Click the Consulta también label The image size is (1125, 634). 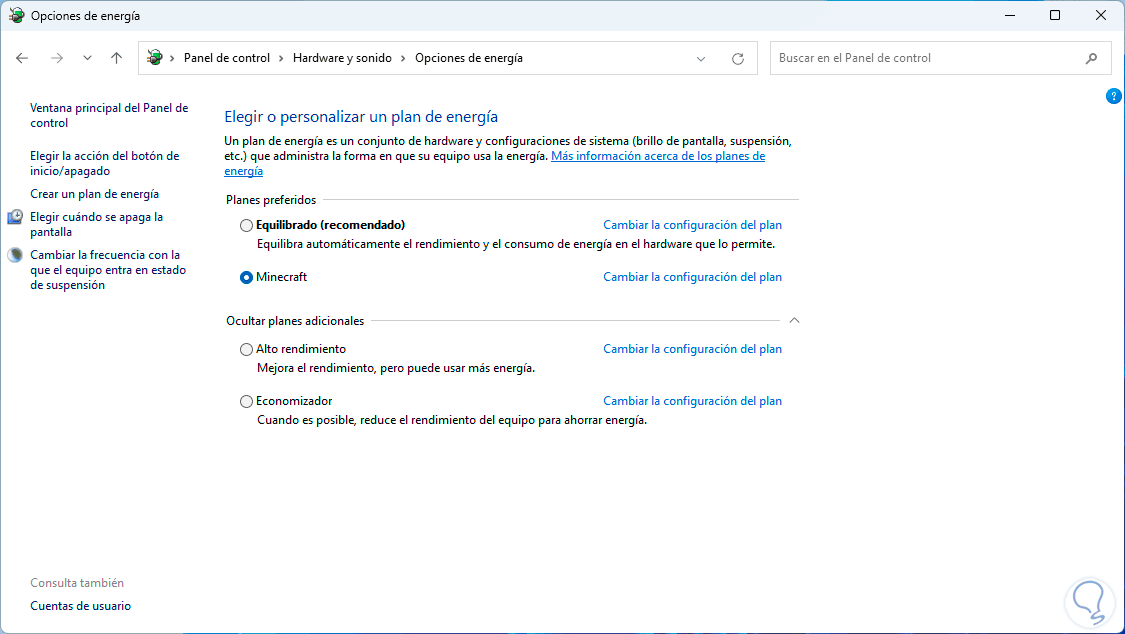77,583
